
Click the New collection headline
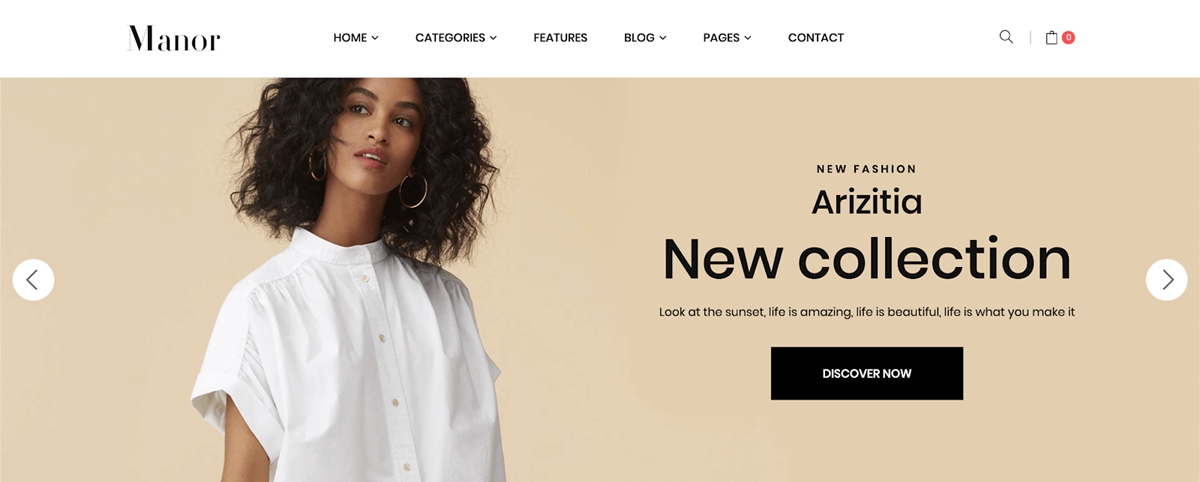(x=867, y=258)
